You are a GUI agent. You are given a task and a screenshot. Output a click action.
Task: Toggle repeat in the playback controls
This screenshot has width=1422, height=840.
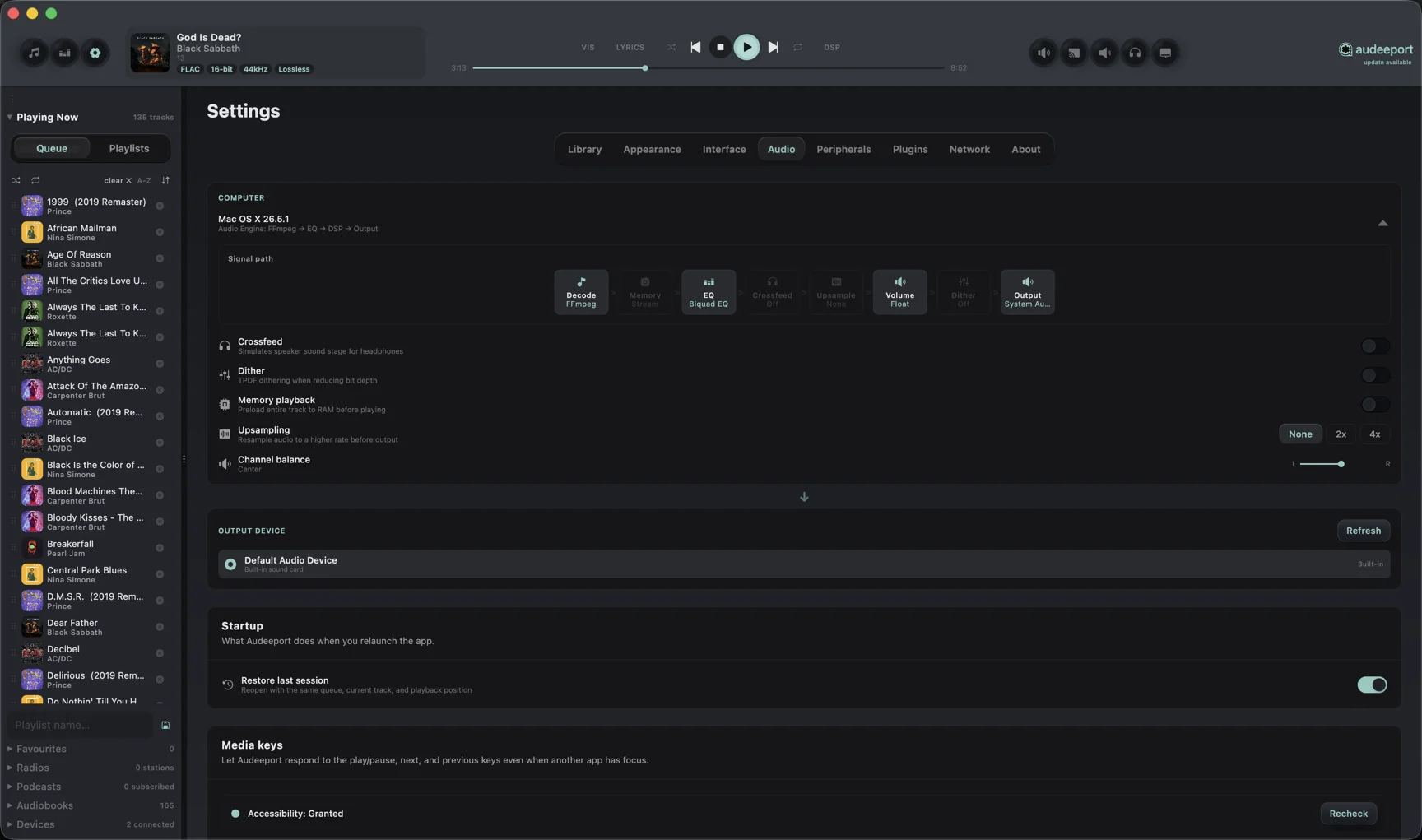pyautogui.click(x=797, y=48)
